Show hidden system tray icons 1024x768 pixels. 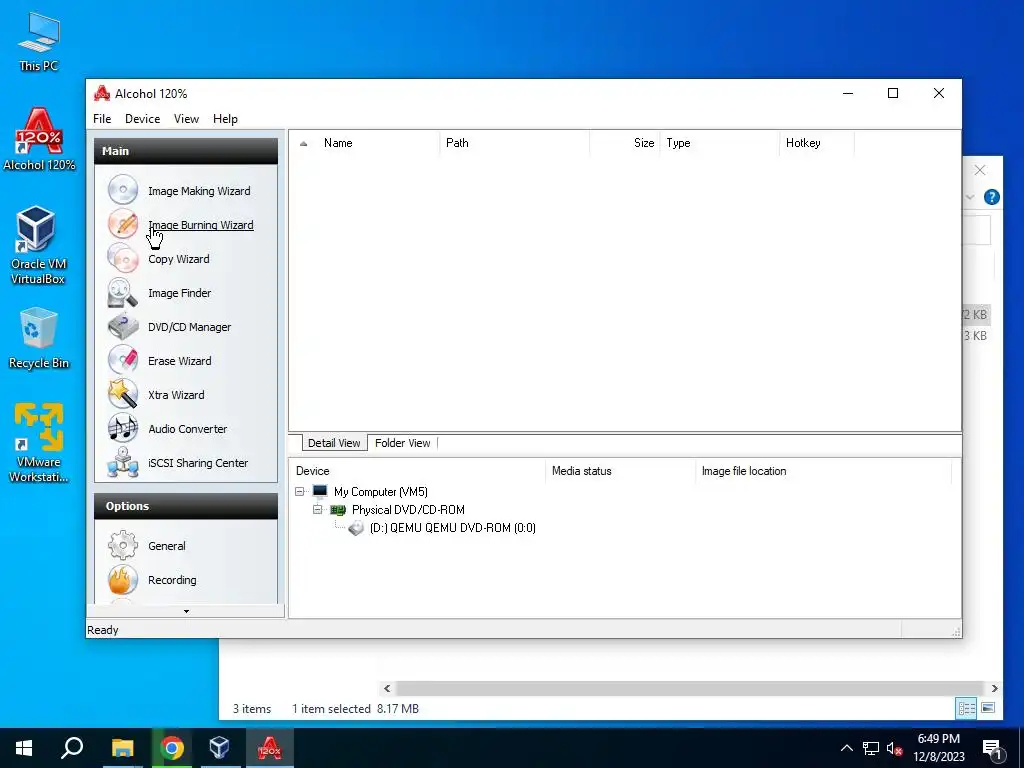[846, 748]
